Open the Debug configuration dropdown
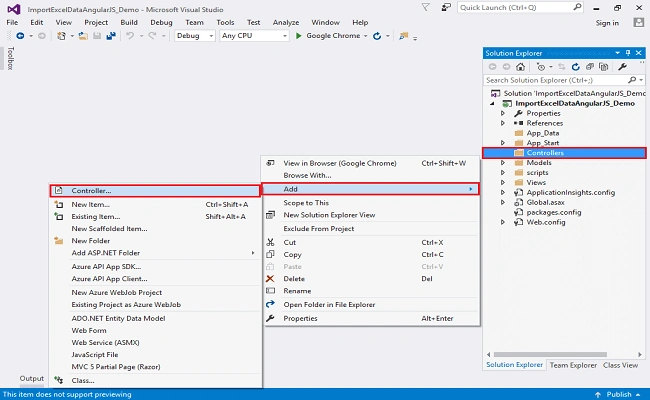The width and height of the screenshot is (650, 400). [195, 36]
